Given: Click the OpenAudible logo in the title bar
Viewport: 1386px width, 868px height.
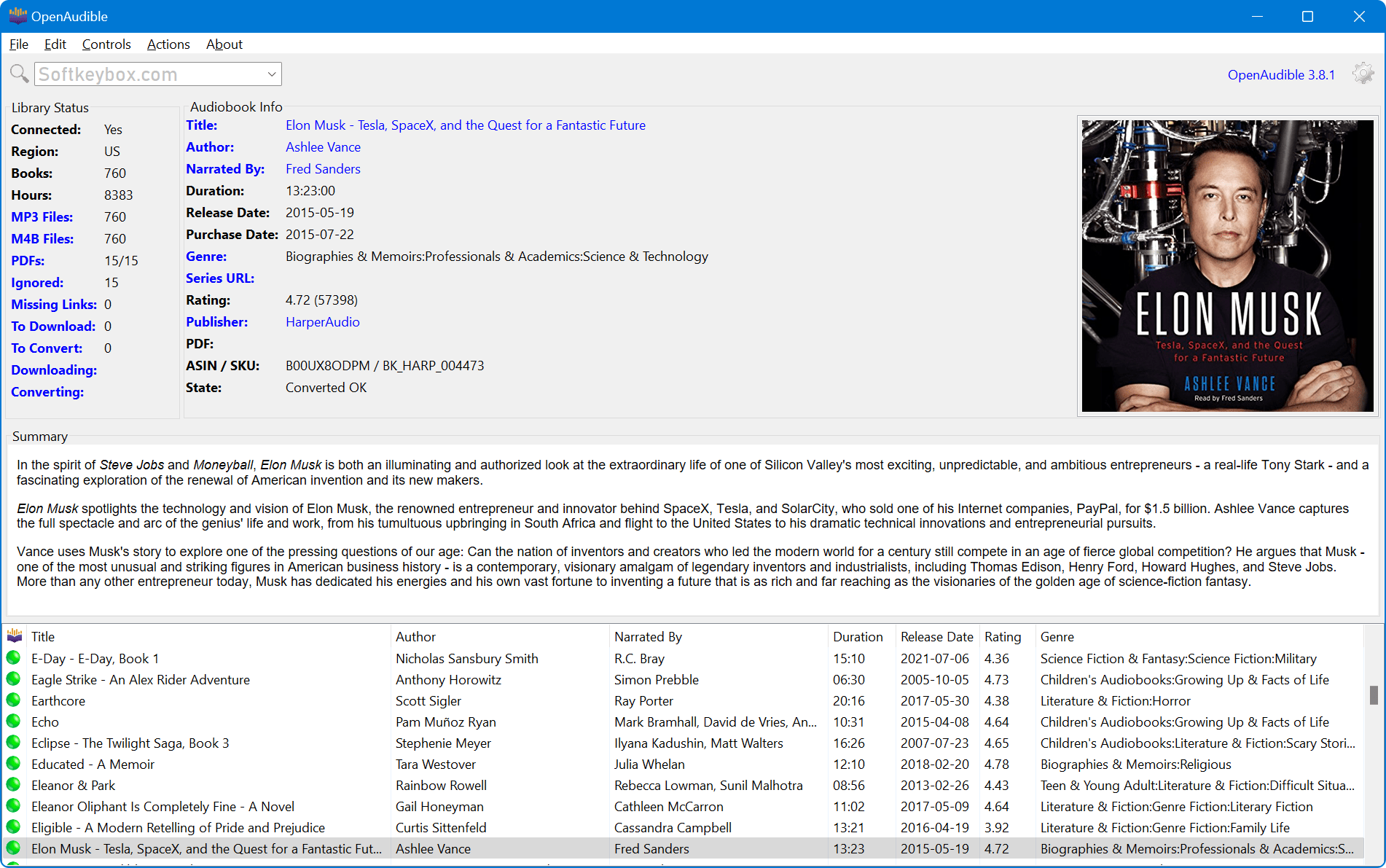Looking at the screenshot, I should (18, 15).
